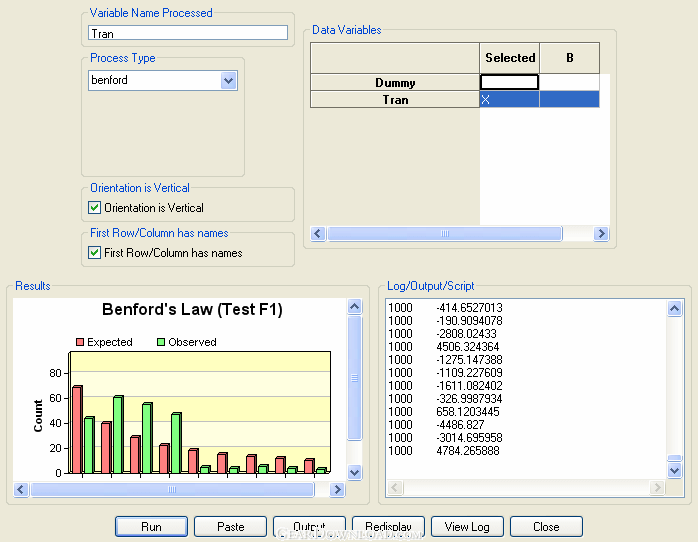Click the Redisplay button
698x542 pixels.
point(388,526)
